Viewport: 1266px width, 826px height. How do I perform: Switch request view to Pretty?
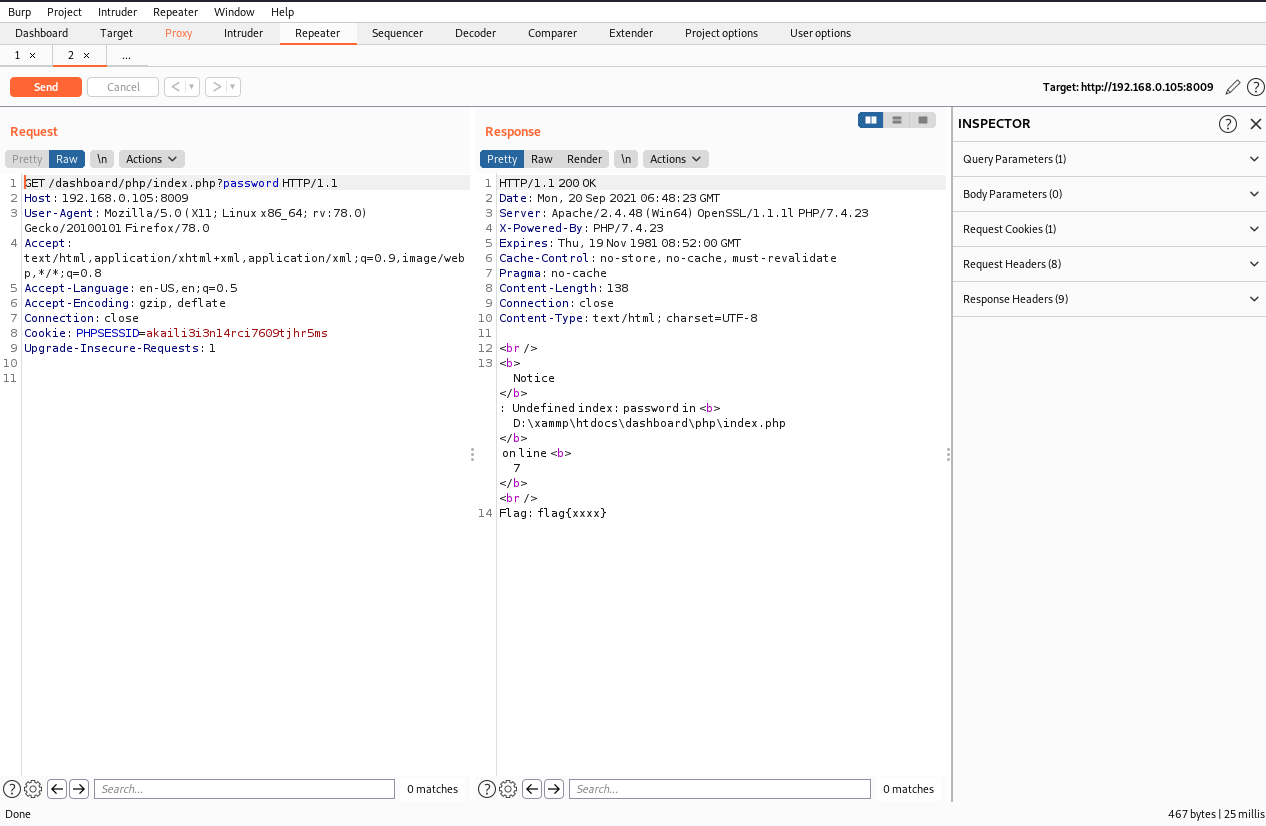pos(27,159)
